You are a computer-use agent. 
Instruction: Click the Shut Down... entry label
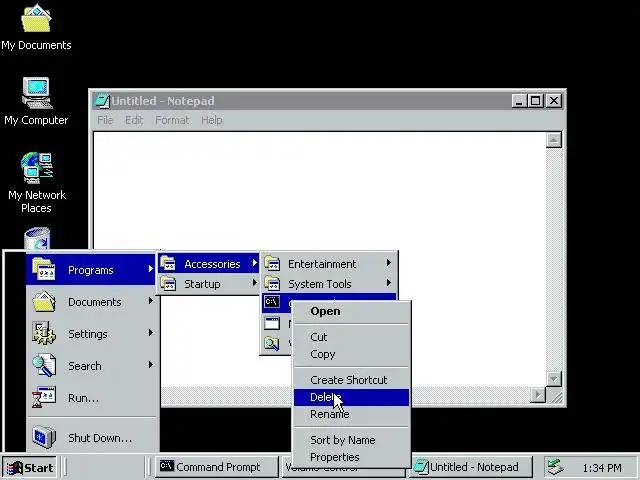pos(100,438)
